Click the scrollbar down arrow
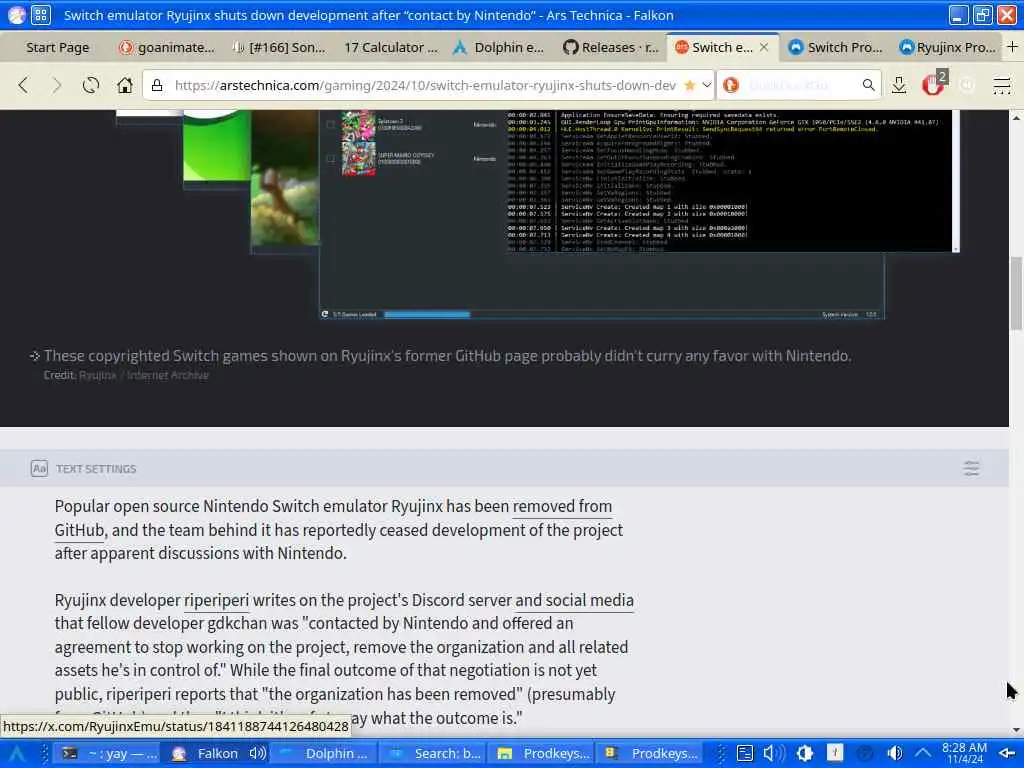1024x768 pixels. pyautogui.click(x=1016, y=730)
